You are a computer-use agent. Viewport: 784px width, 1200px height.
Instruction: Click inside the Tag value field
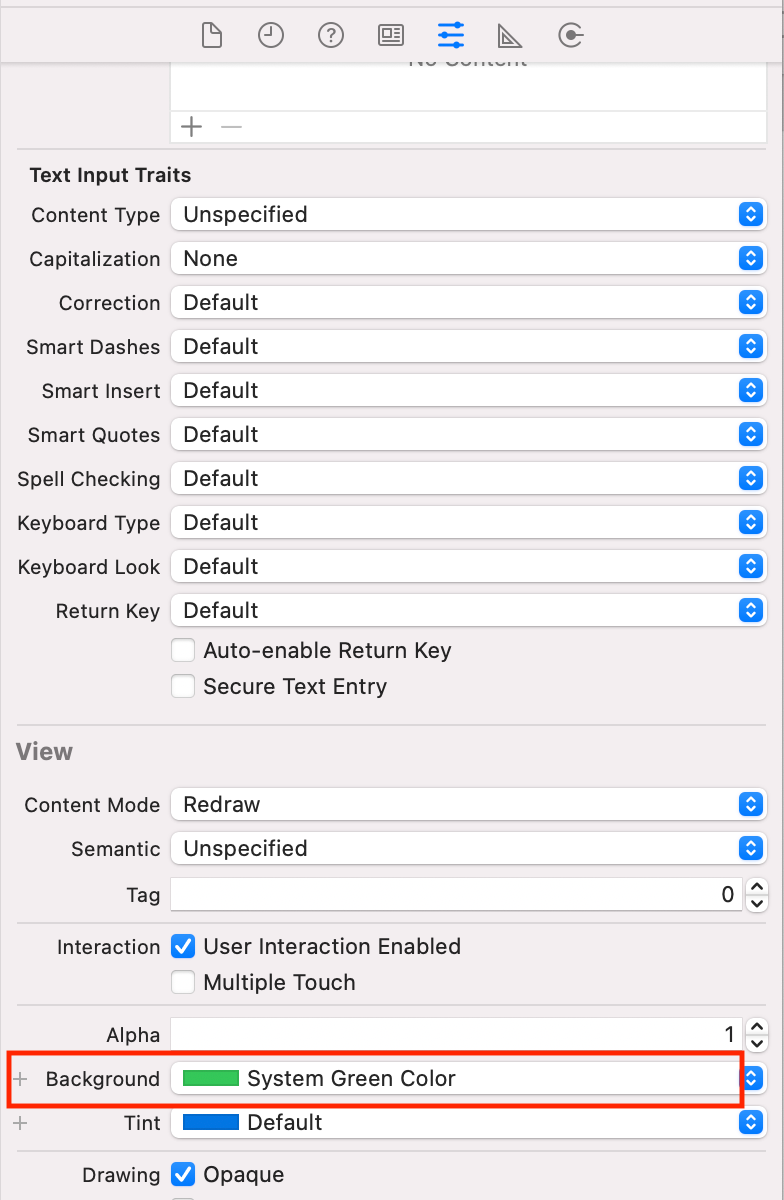click(450, 894)
